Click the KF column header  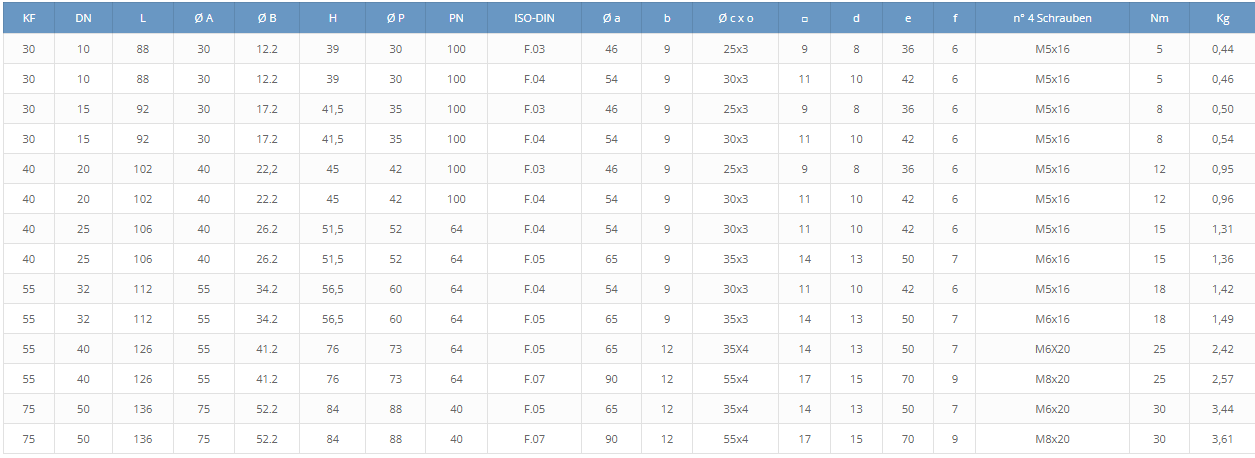point(28,18)
